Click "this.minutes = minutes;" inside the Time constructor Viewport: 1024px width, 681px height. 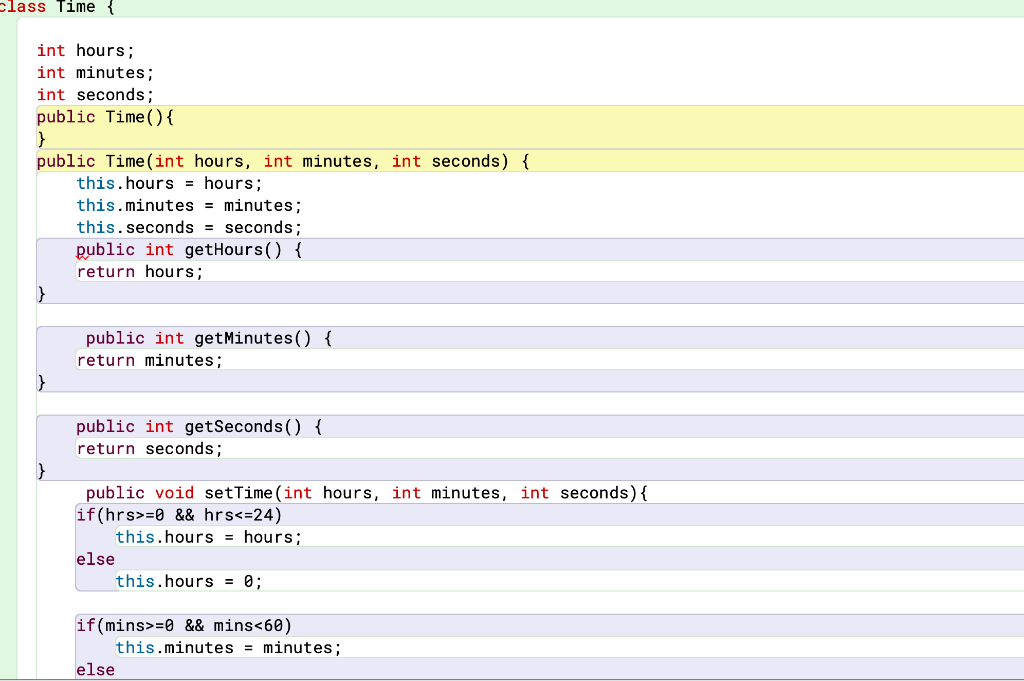[x=189, y=206]
